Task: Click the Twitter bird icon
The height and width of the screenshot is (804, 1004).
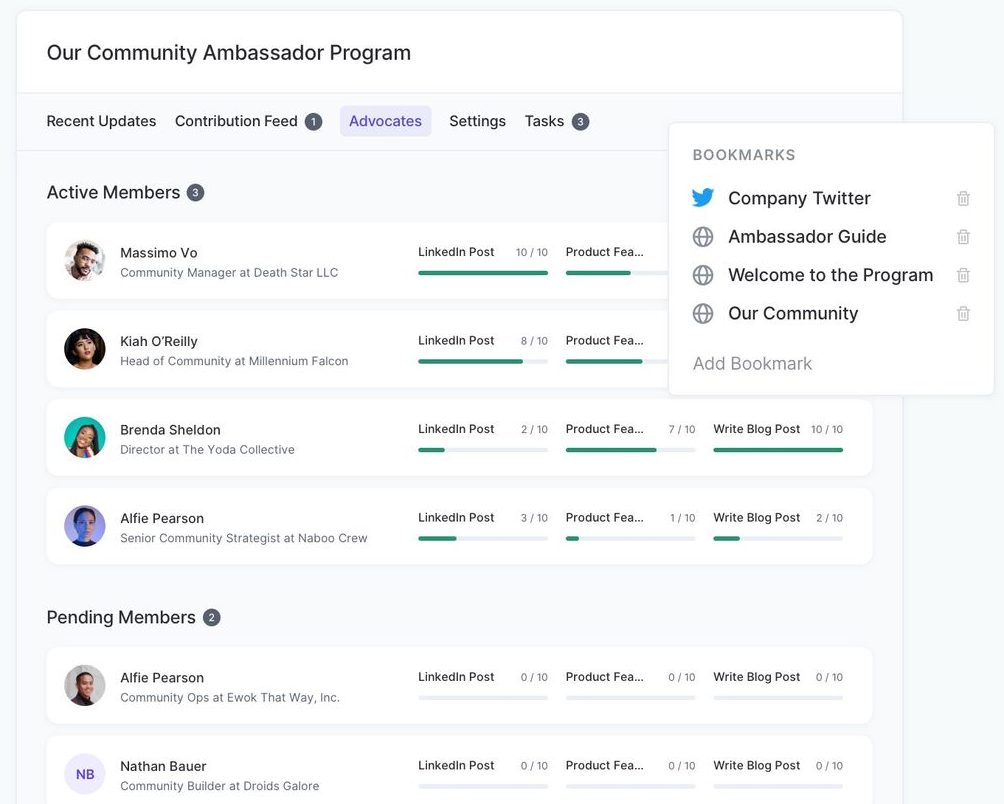Action: coord(703,198)
